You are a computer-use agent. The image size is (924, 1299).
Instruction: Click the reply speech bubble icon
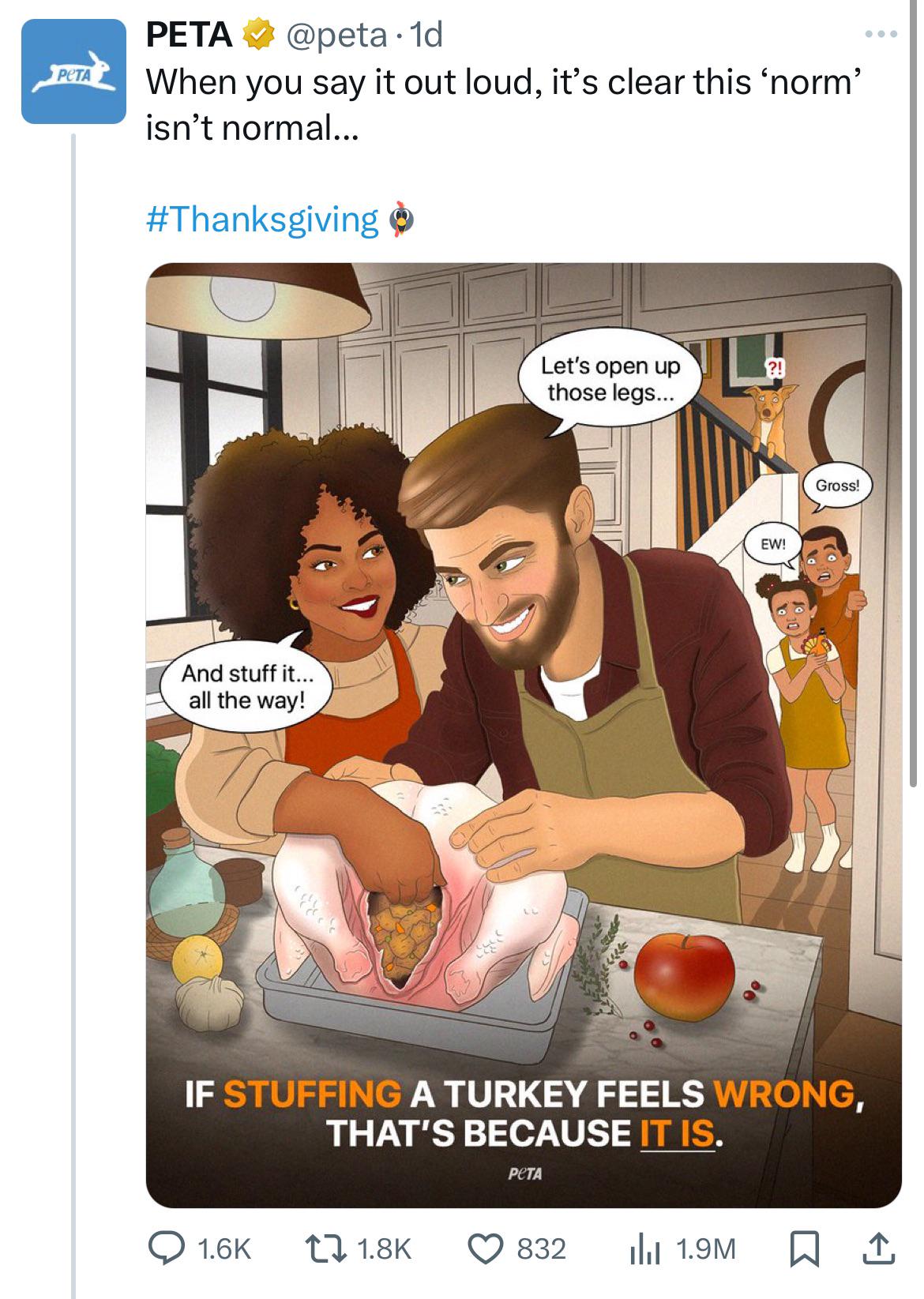click(x=167, y=1248)
